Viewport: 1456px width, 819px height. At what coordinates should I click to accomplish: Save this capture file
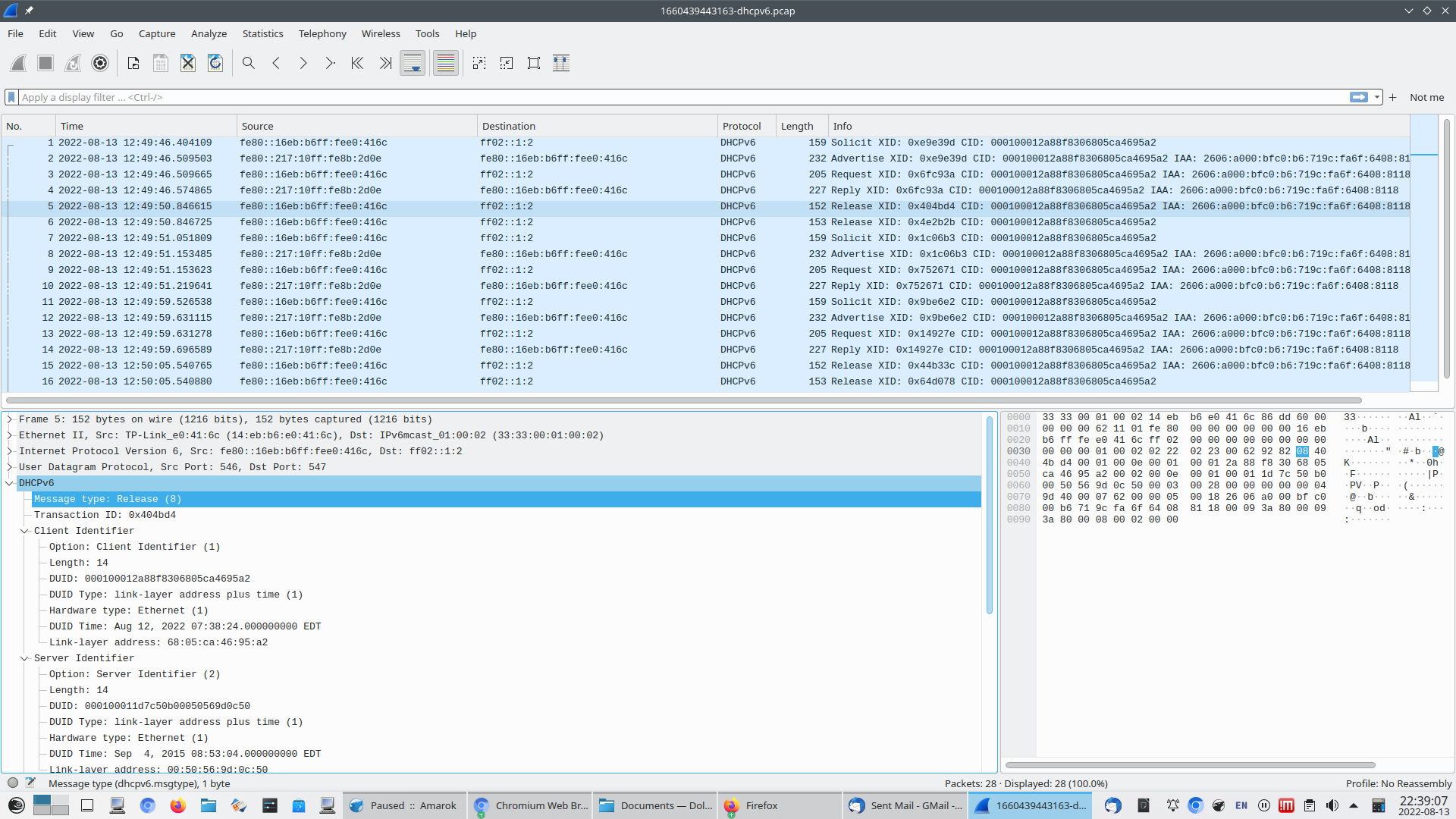(x=161, y=63)
